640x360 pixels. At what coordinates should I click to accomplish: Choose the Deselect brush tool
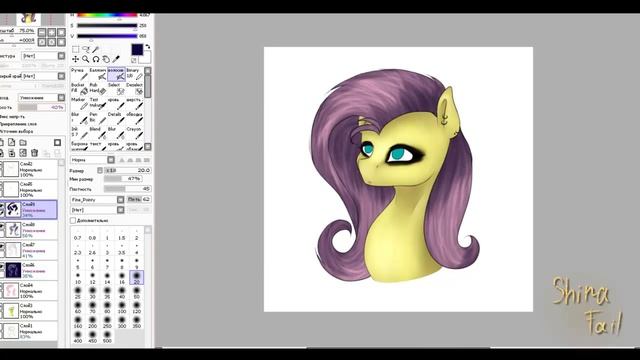tap(134, 89)
